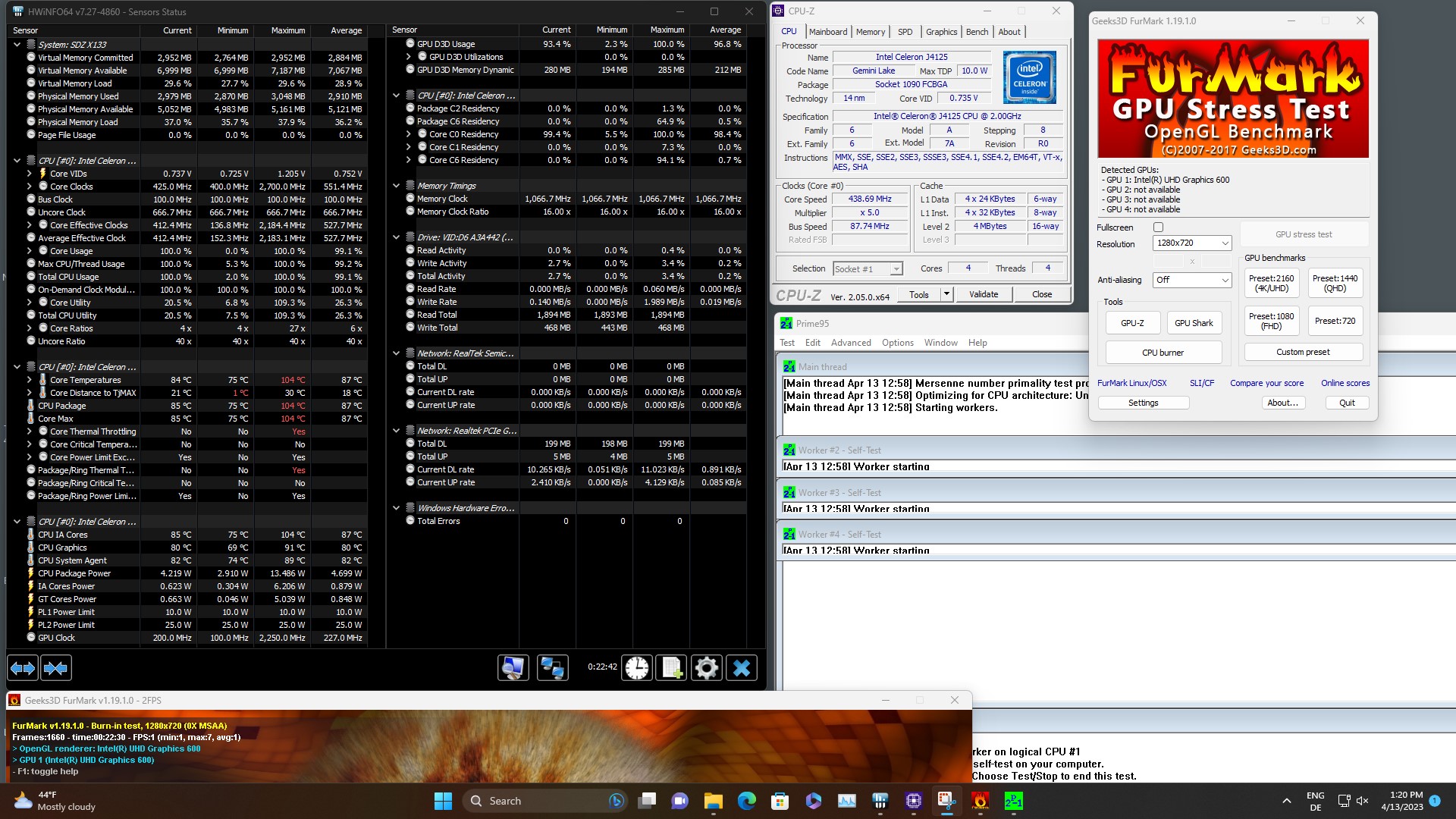Image resolution: width=1456 pixels, height=819 pixels.
Task: Click FurMark CPU burner button
Action: (1163, 353)
